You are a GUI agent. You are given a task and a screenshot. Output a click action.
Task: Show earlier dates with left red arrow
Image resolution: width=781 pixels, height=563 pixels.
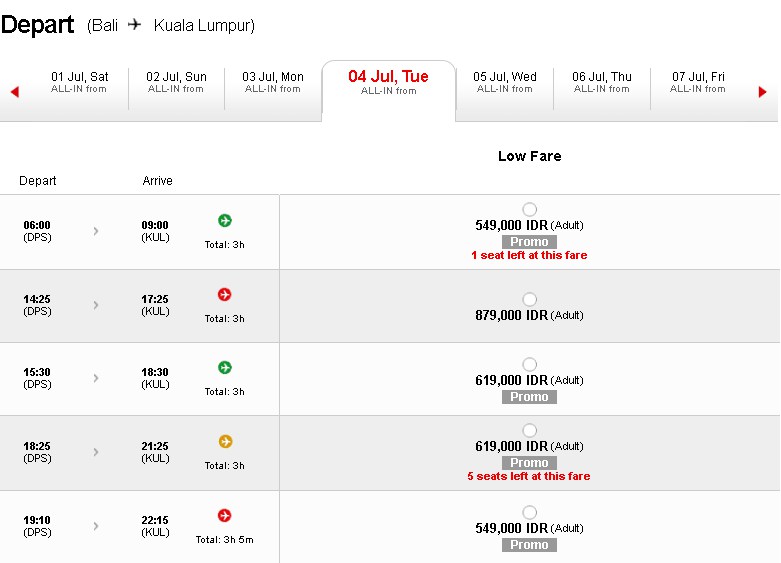(14, 92)
